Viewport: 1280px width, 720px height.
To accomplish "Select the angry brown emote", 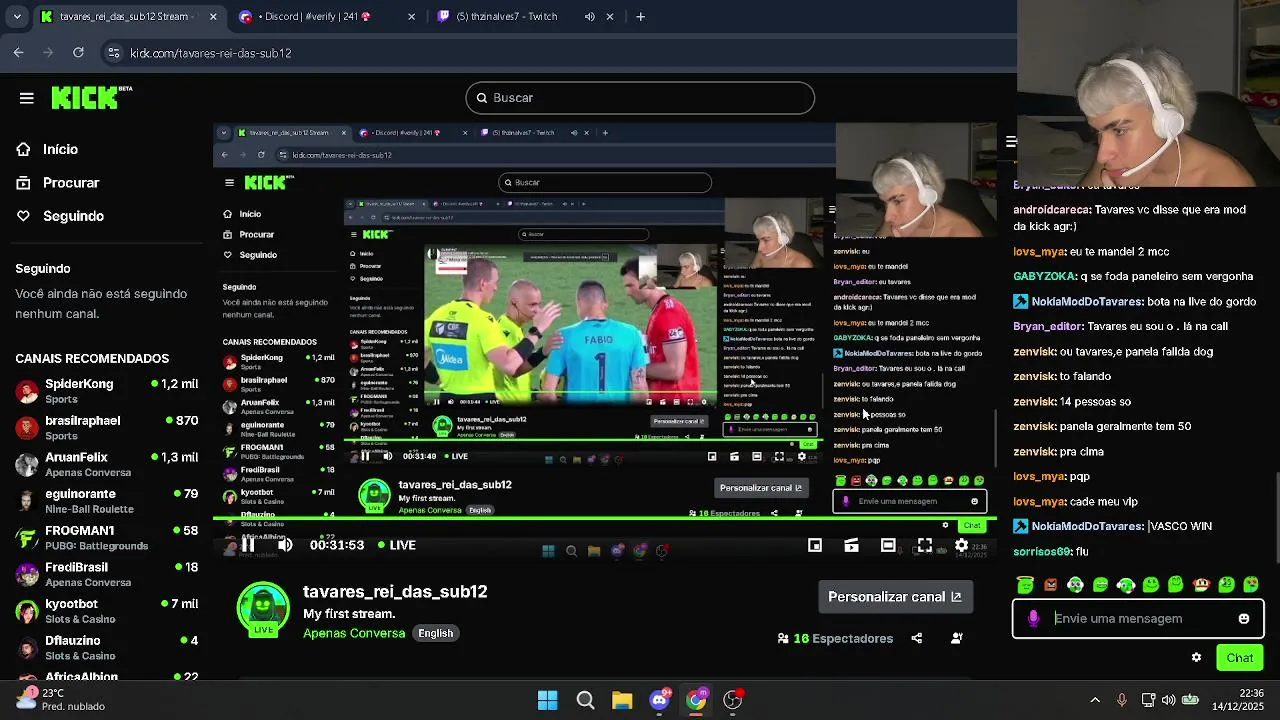I will coord(1050,584).
